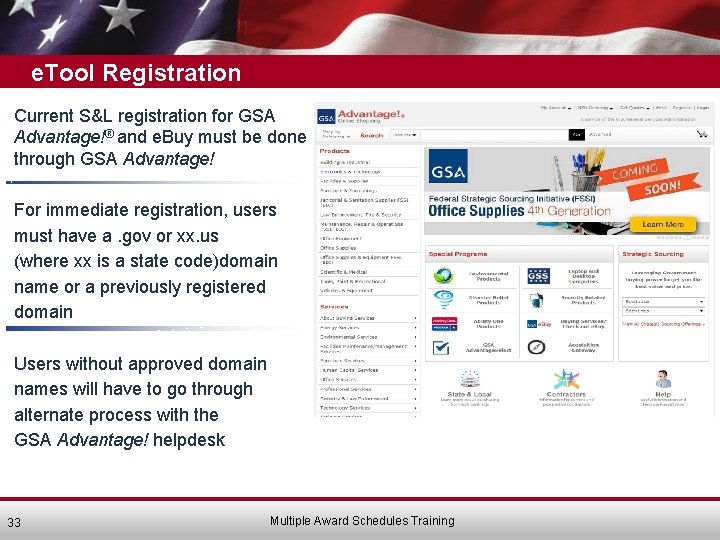
Task: Click the State & Local capitol icon
Action: click(x=470, y=379)
